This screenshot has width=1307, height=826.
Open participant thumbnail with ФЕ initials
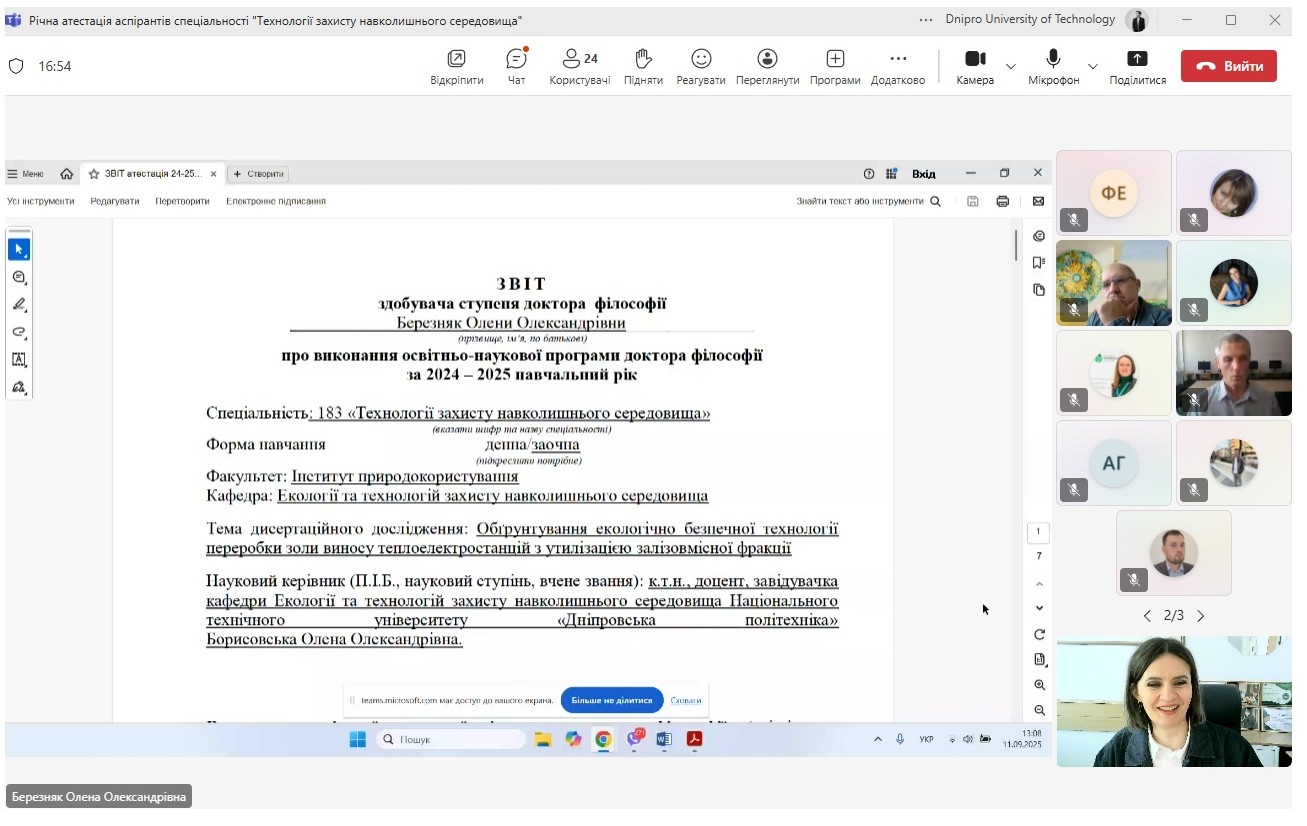pos(1113,193)
